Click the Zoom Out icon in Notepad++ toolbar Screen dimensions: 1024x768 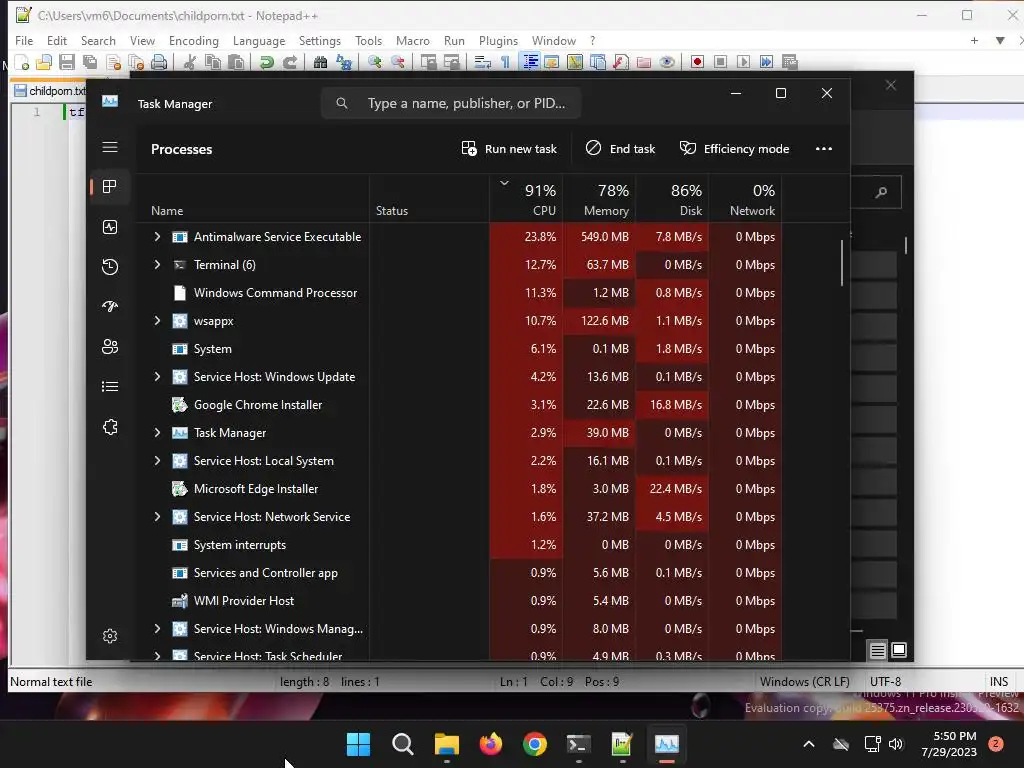[397, 62]
